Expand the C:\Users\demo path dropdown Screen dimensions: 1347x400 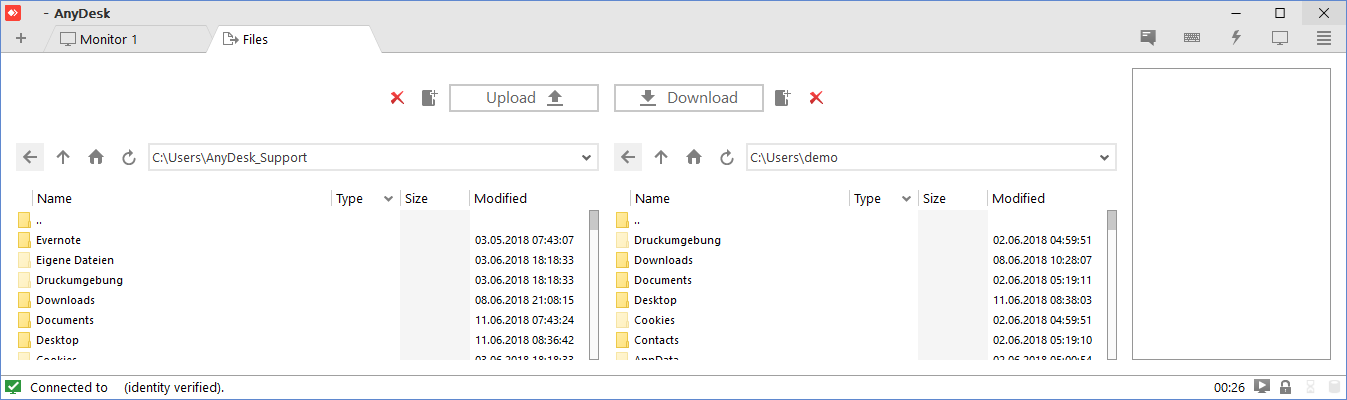[x=1105, y=158]
